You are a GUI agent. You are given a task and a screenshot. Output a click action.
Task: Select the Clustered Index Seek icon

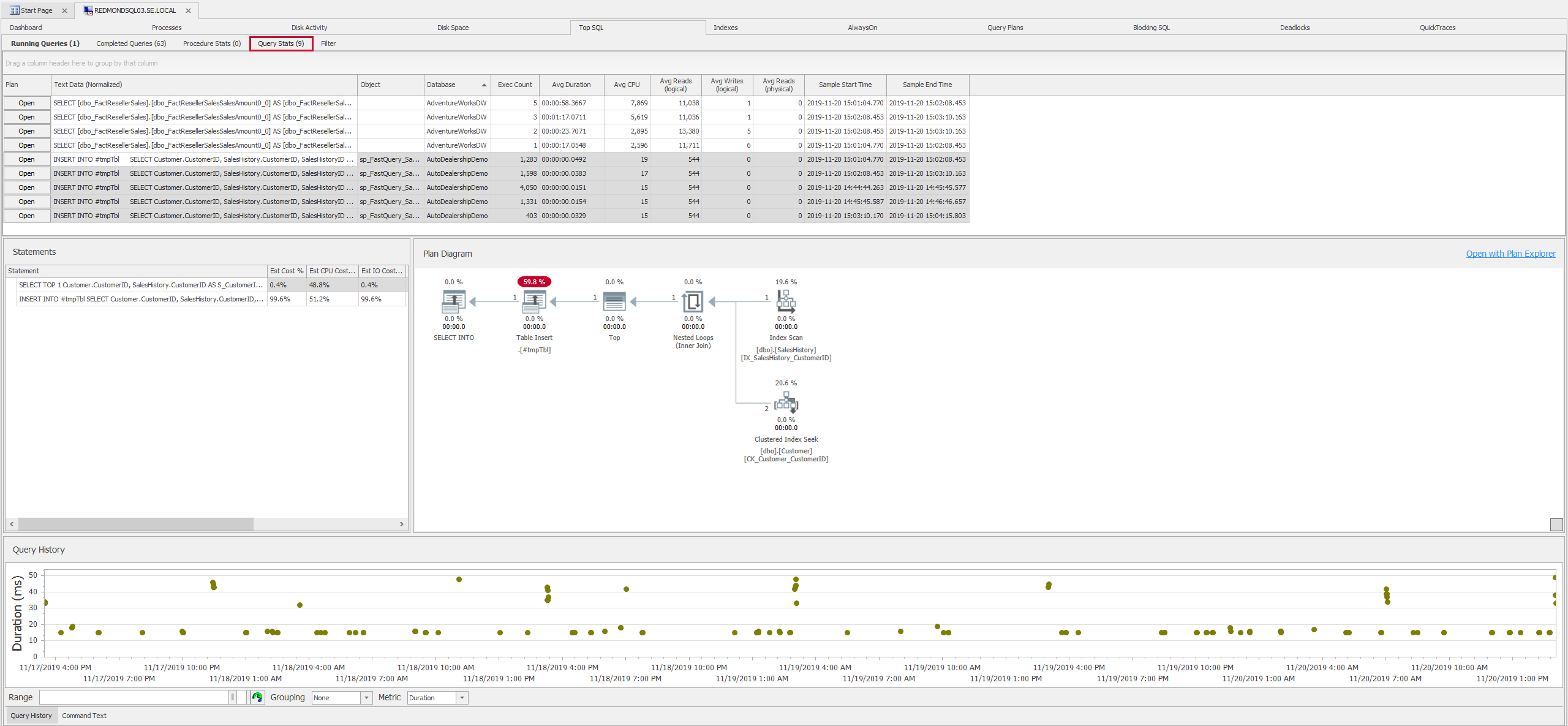click(786, 403)
